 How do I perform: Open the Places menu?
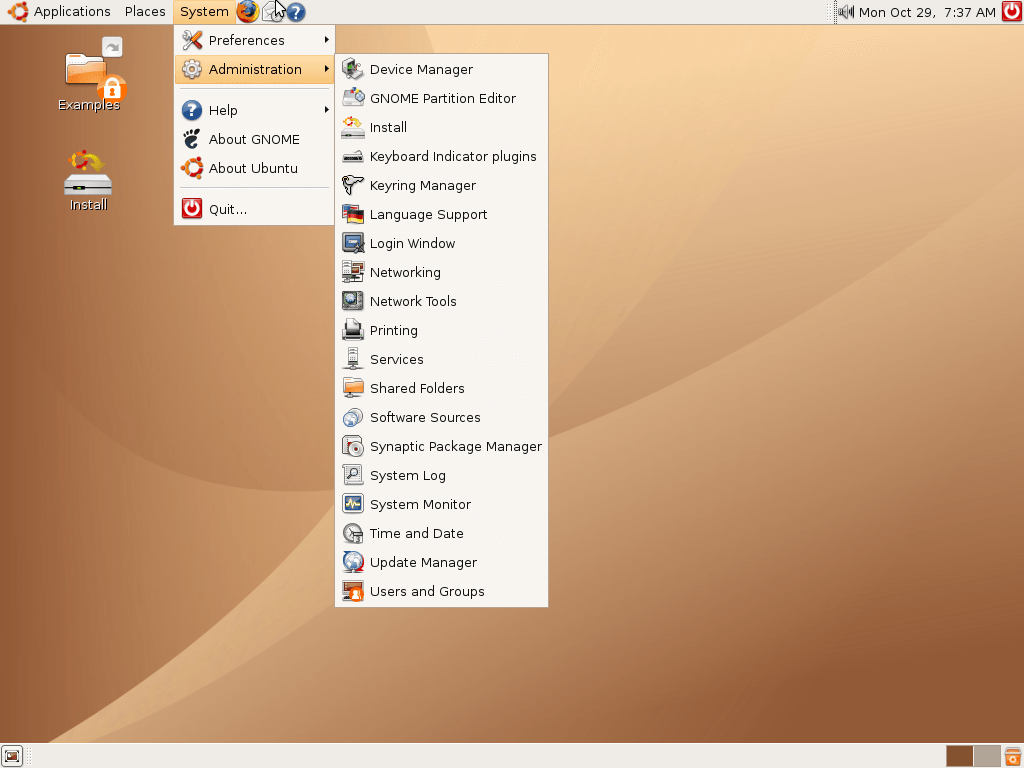pyautogui.click(x=145, y=12)
